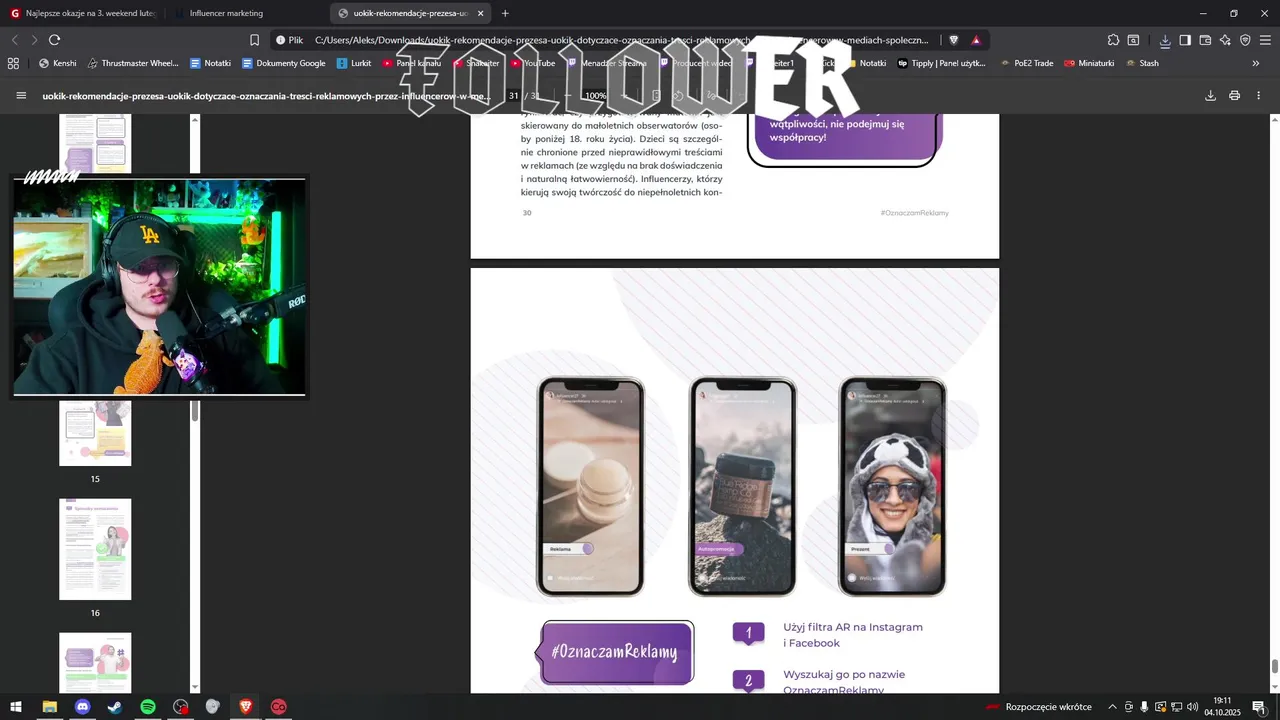
Task: Open the browser main menu
Action: pos(1265,40)
